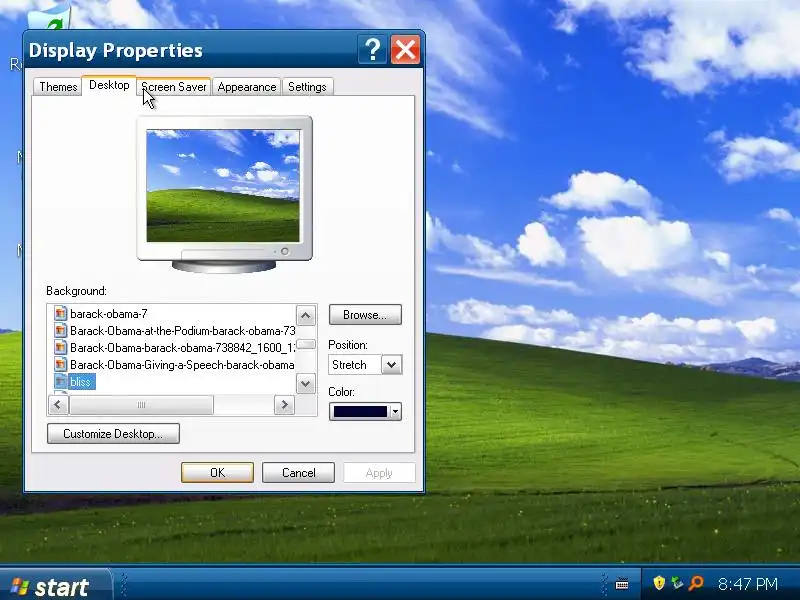Image resolution: width=800 pixels, height=600 pixels.
Task: Click Cancel to discard changes
Action: pos(298,472)
